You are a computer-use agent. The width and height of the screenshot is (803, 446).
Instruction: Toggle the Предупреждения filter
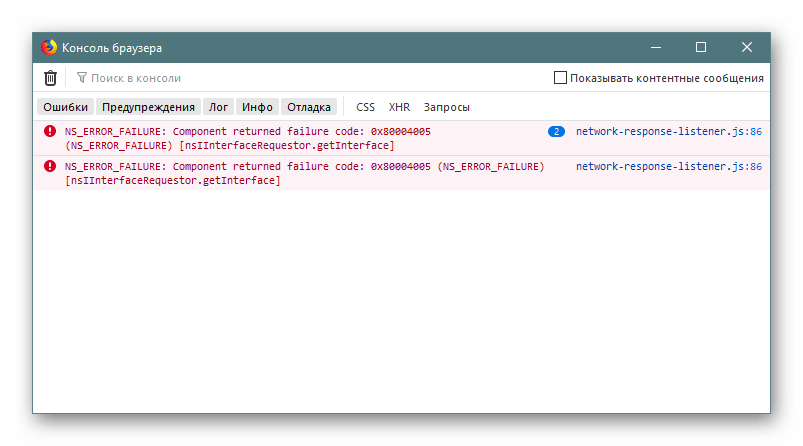[148, 107]
